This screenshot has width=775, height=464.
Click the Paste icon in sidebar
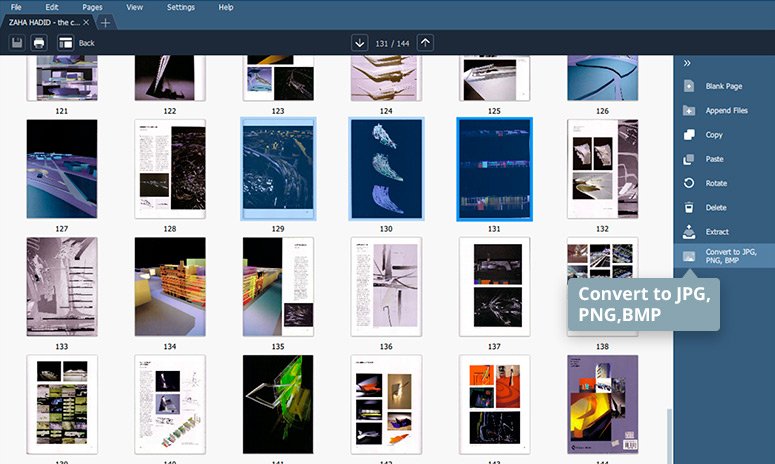(689, 159)
